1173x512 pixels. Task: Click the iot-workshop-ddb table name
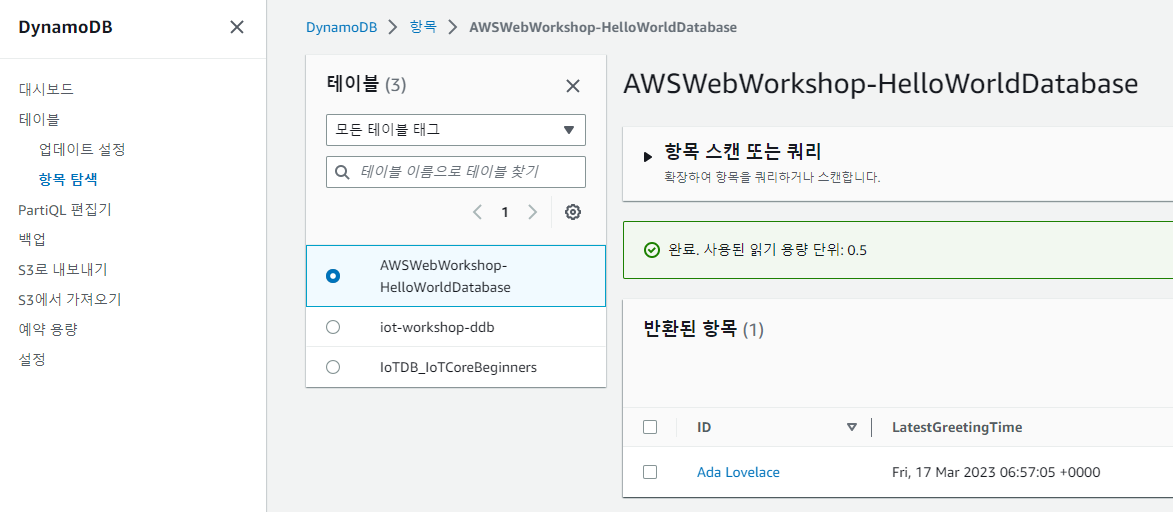(437, 327)
